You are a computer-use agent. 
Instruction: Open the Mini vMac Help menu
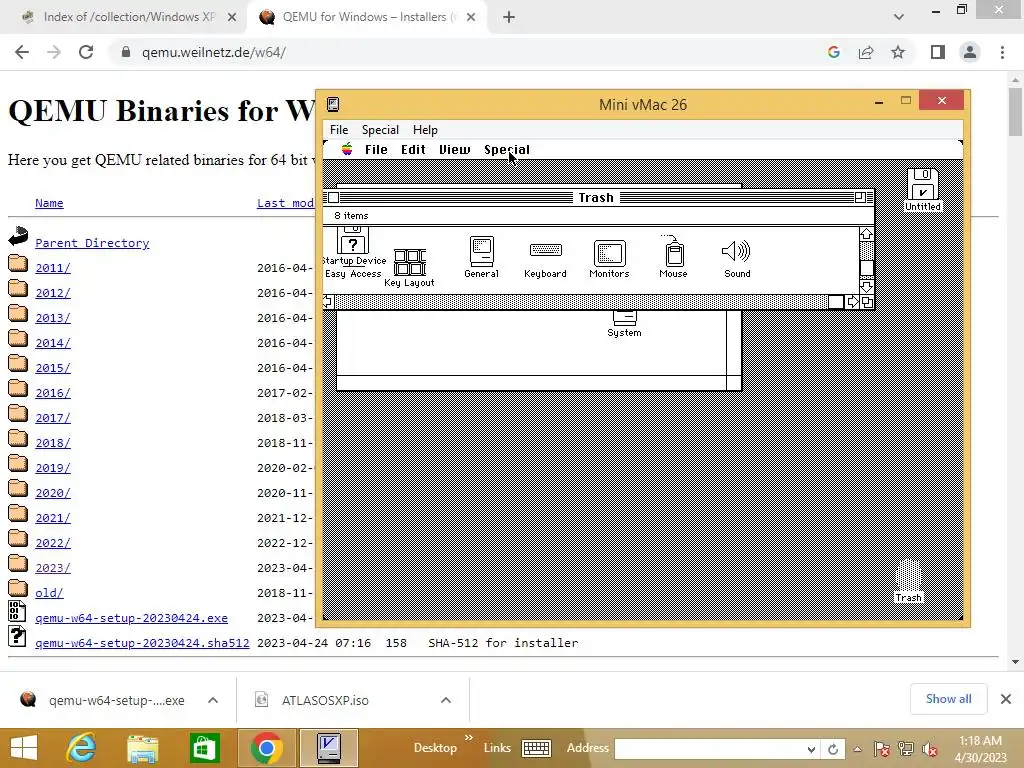[x=425, y=129]
